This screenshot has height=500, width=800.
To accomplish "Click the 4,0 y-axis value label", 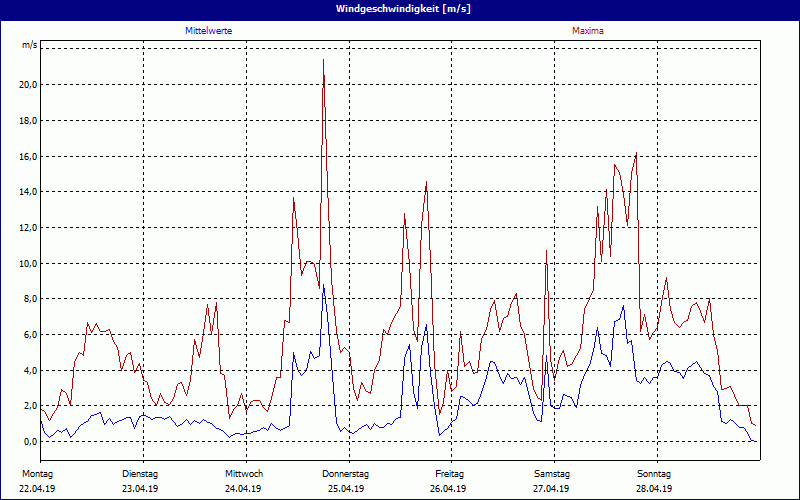I will pos(29,371).
